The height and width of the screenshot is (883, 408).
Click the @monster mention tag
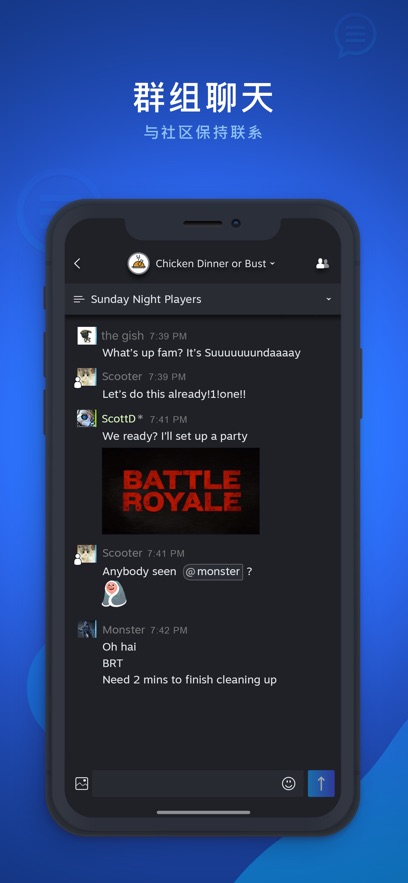213,572
